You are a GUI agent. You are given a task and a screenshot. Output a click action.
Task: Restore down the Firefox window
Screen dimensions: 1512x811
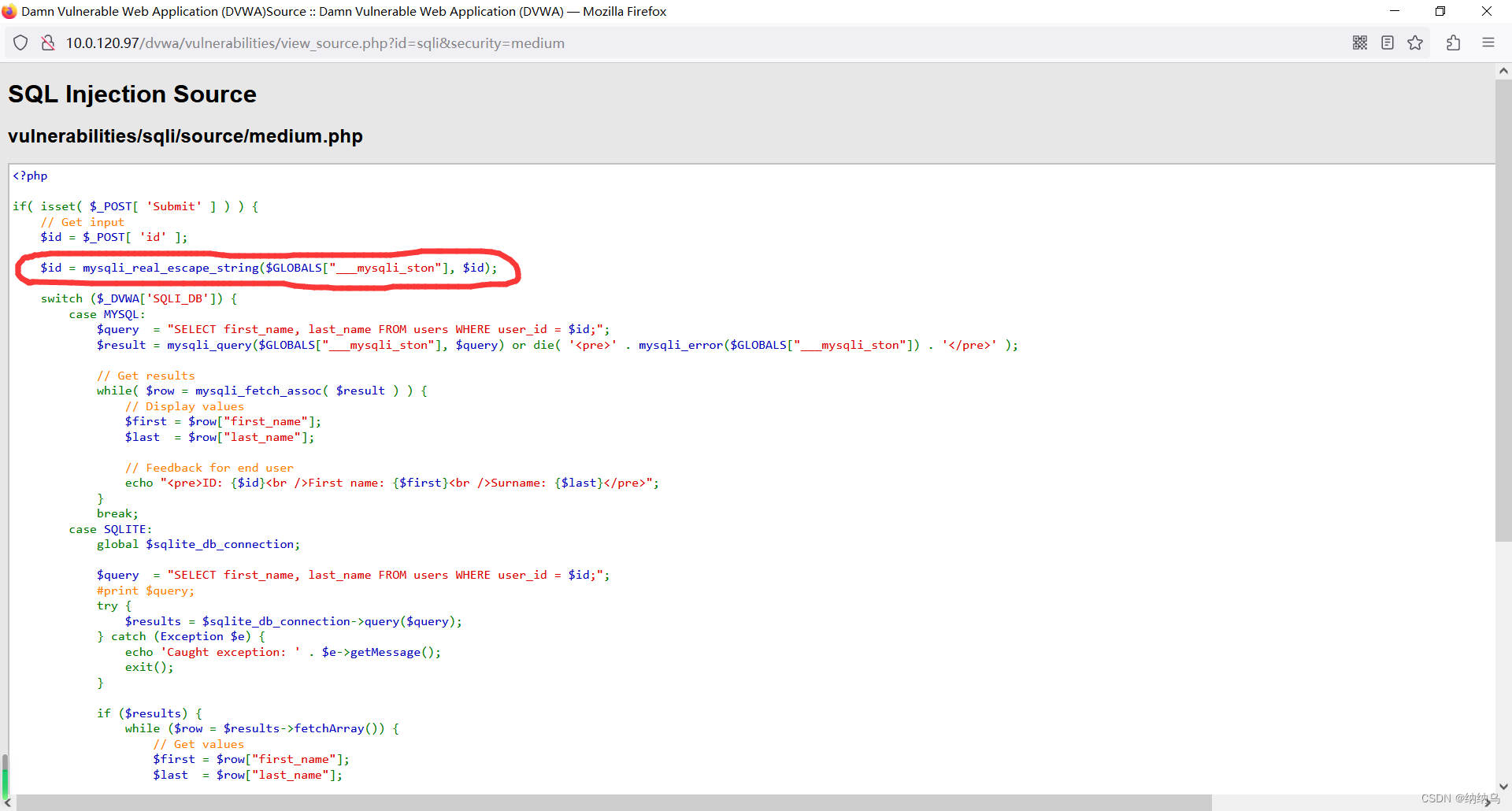[x=1440, y=11]
